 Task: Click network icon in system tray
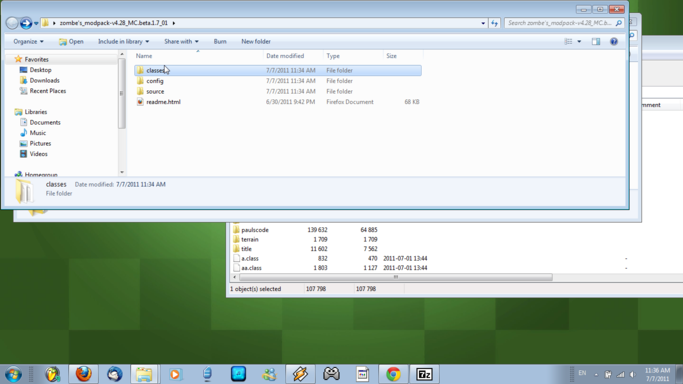tap(620, 374)
